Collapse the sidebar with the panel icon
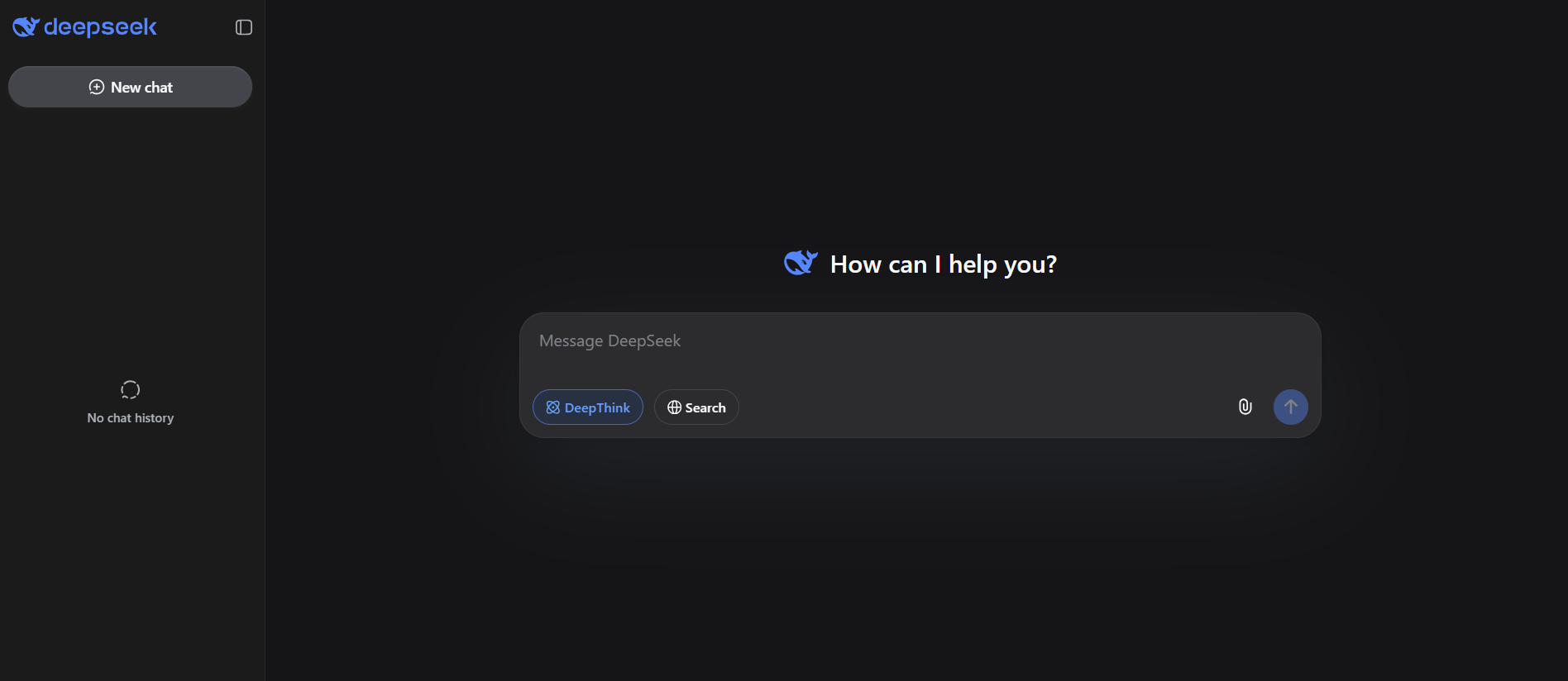This screenshot has width=1568, height=681. point(243,27)
